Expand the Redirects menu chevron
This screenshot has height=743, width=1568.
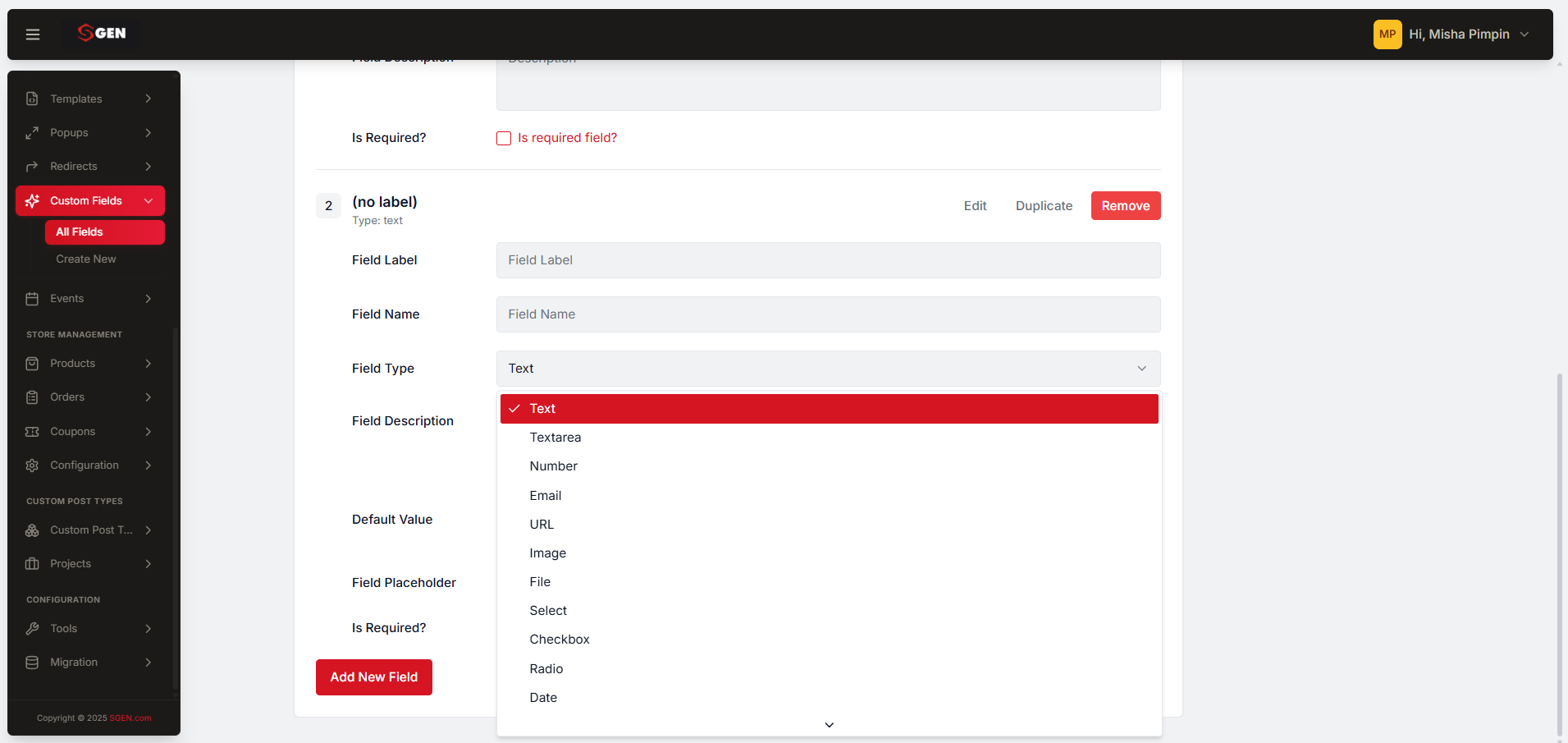point(149,166)
